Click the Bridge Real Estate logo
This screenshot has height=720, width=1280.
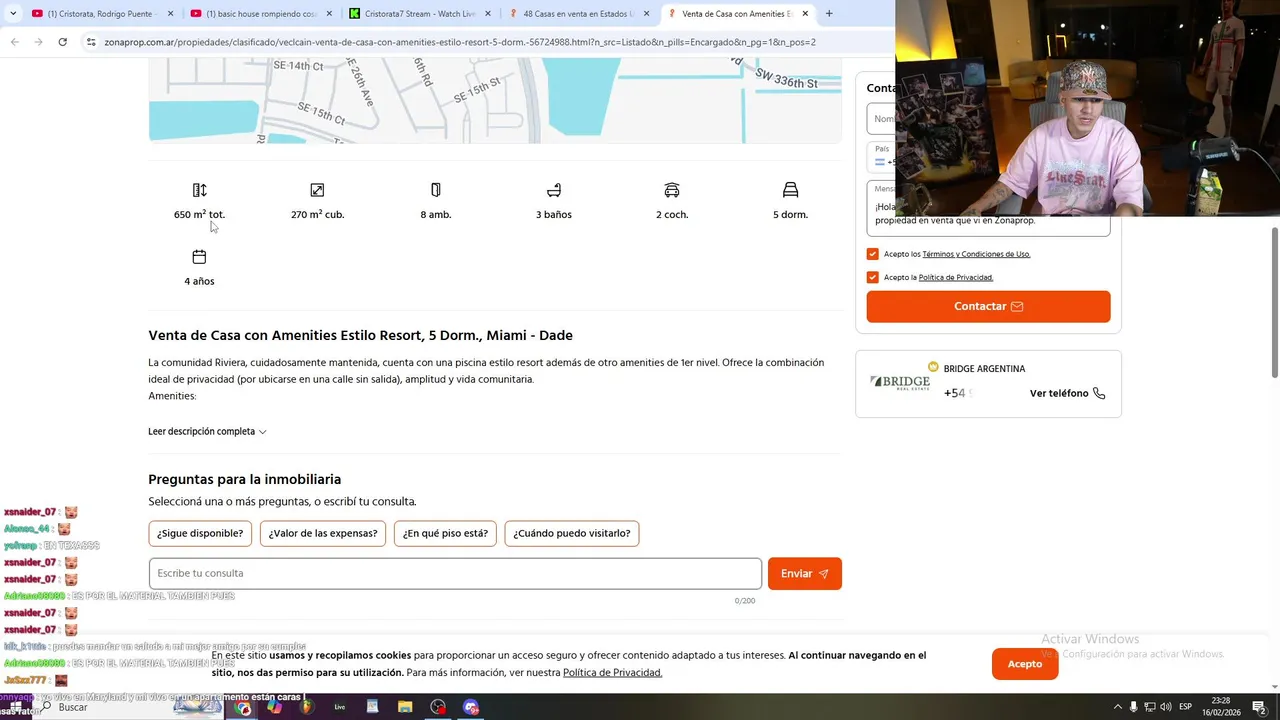tap(900, 382)
